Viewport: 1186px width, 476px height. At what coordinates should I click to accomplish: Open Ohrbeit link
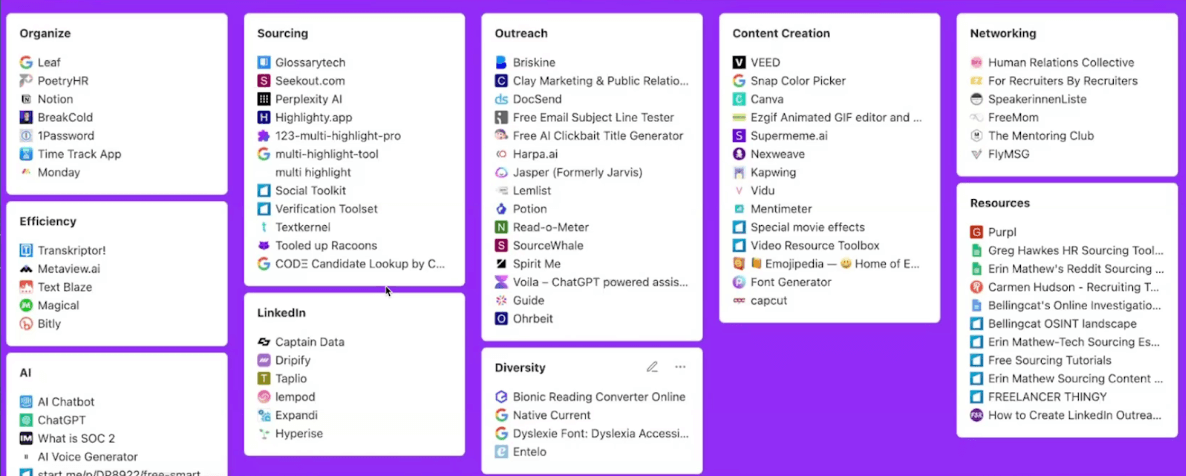[x=533, y=319]
